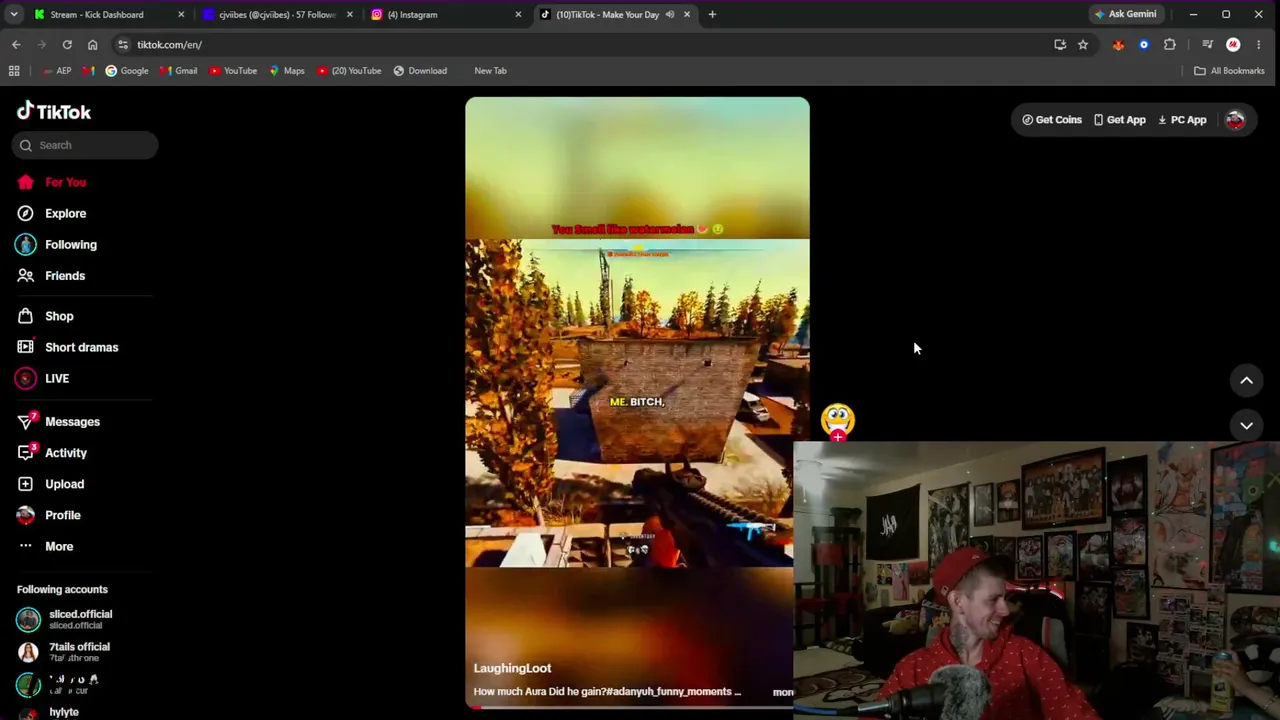Go back in browser history
The width and height of the screenshot is (1280, 720).
pyautogui.click(x=16, y=44)
